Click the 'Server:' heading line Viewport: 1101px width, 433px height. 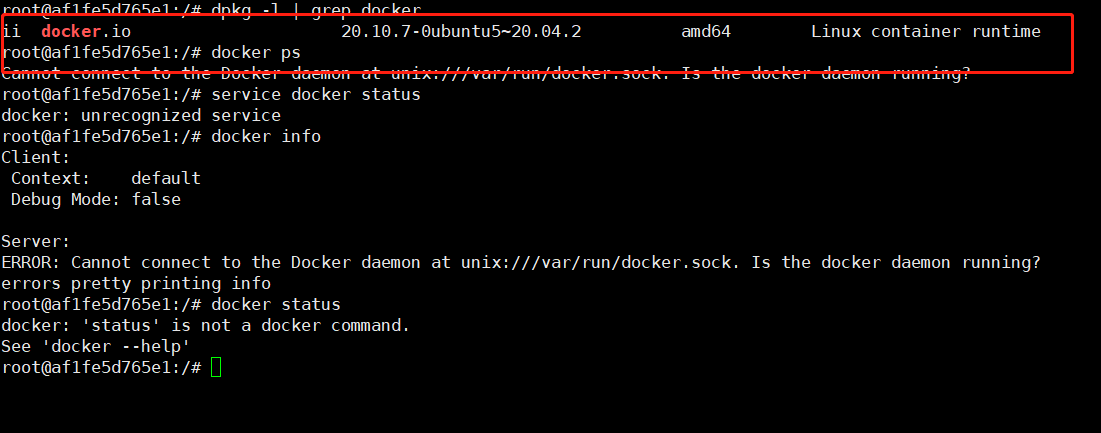click(36, 241)
